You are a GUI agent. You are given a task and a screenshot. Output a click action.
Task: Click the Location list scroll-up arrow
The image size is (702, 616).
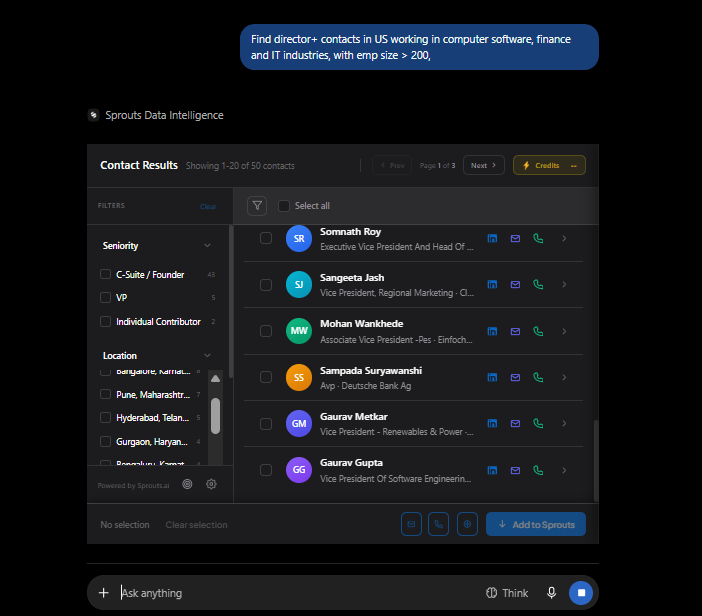[x=215, y=378]
